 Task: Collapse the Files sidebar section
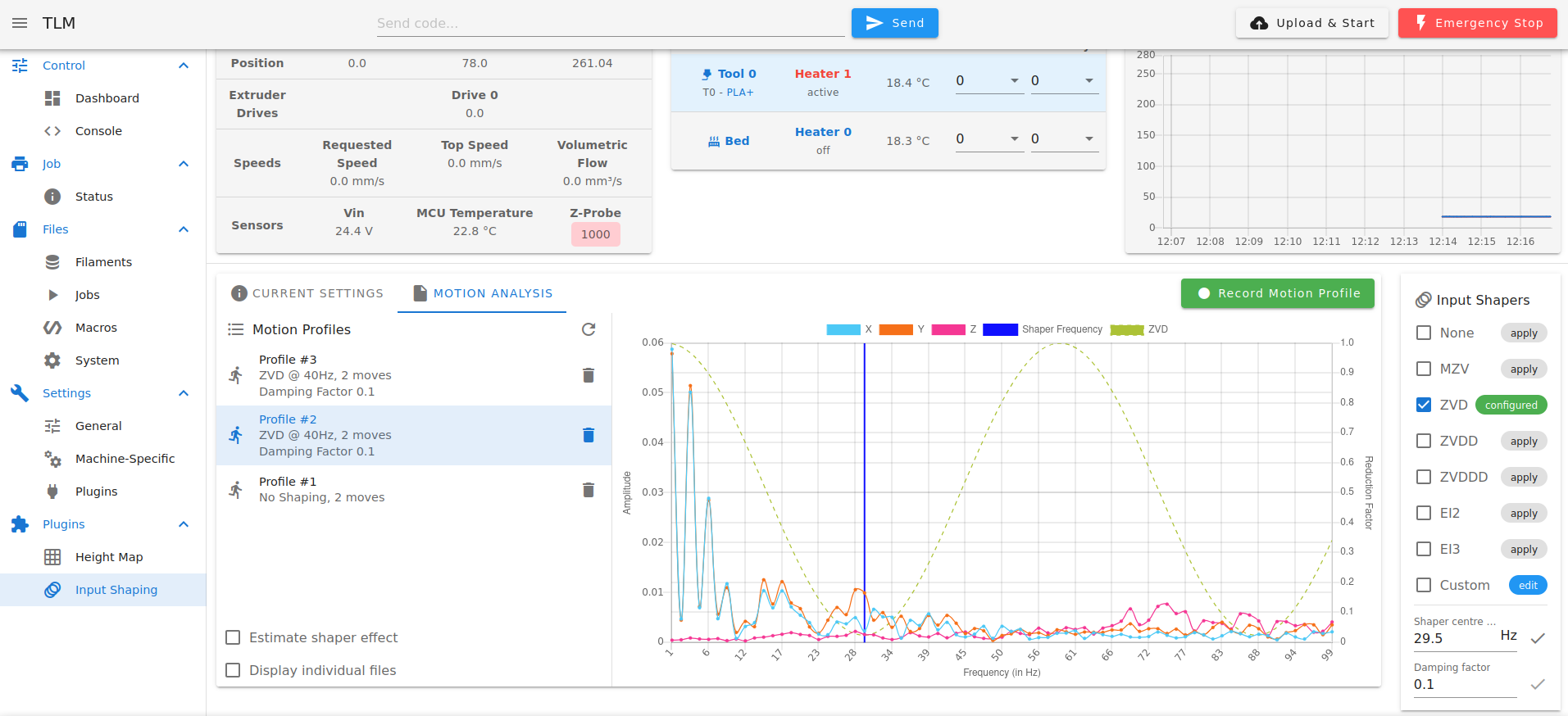pos(184,229)
